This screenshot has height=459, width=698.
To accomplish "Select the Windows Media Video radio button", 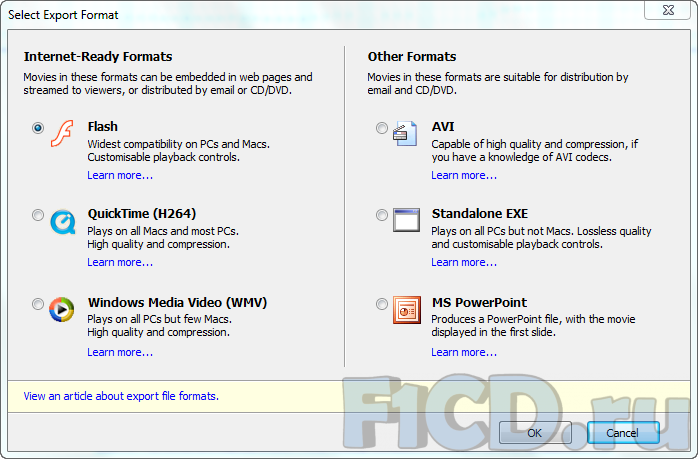I will tap(38, 304).
